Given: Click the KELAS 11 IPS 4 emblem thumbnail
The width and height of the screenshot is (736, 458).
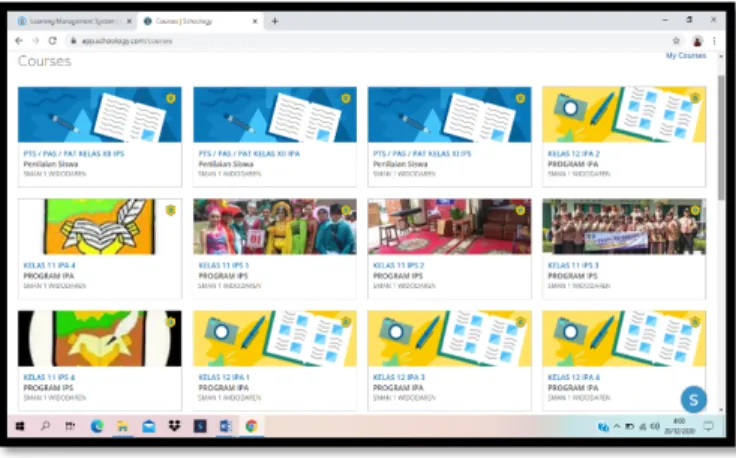Looking at the screenshot, I should coord(100,338).
